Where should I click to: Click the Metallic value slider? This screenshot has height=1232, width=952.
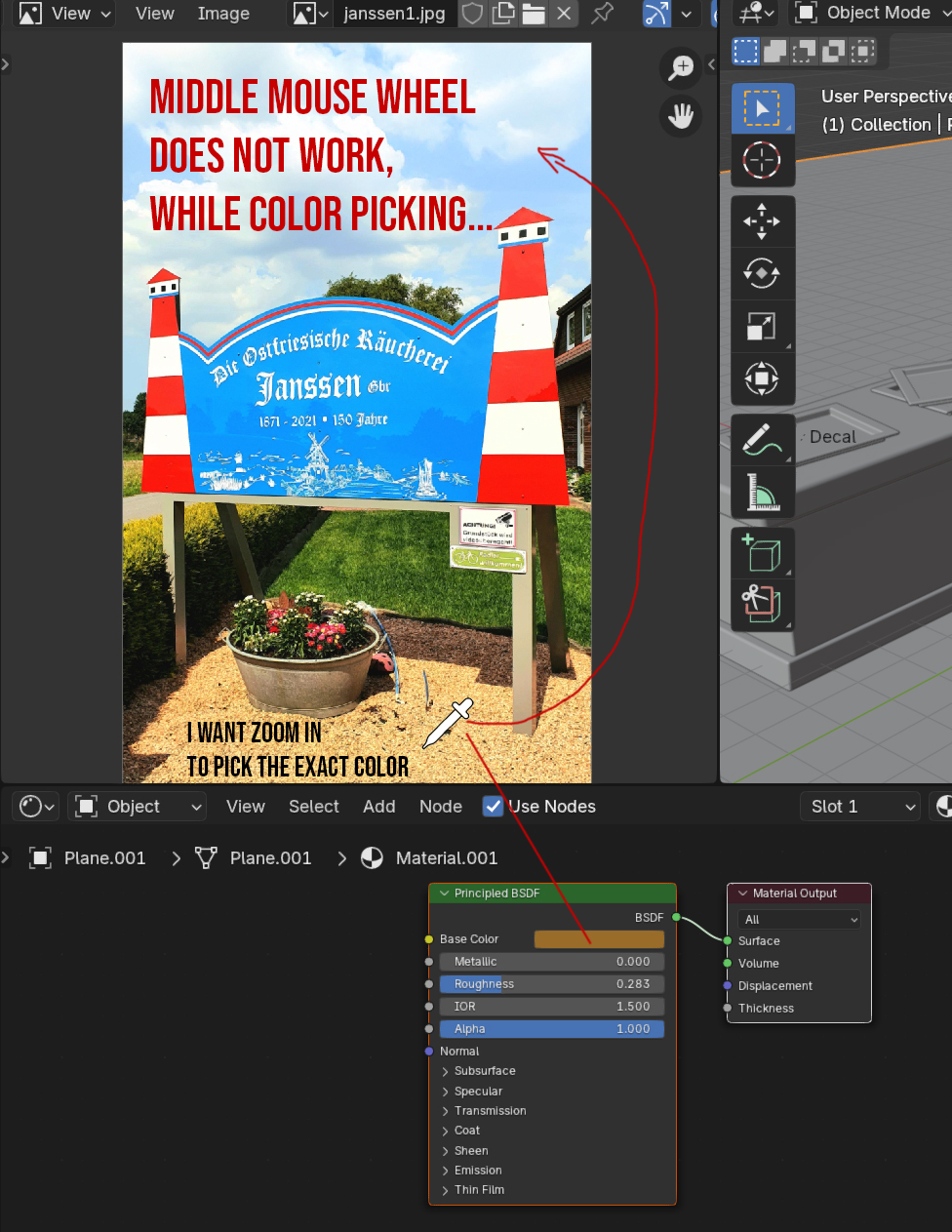552,962
